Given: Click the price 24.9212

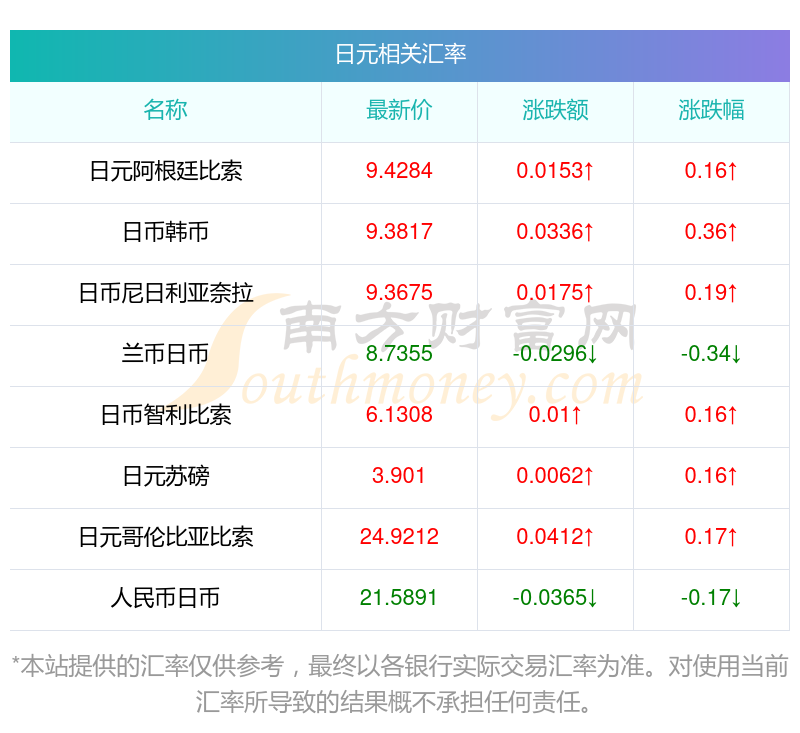Looking at the screenshot, I should [399, 537].
